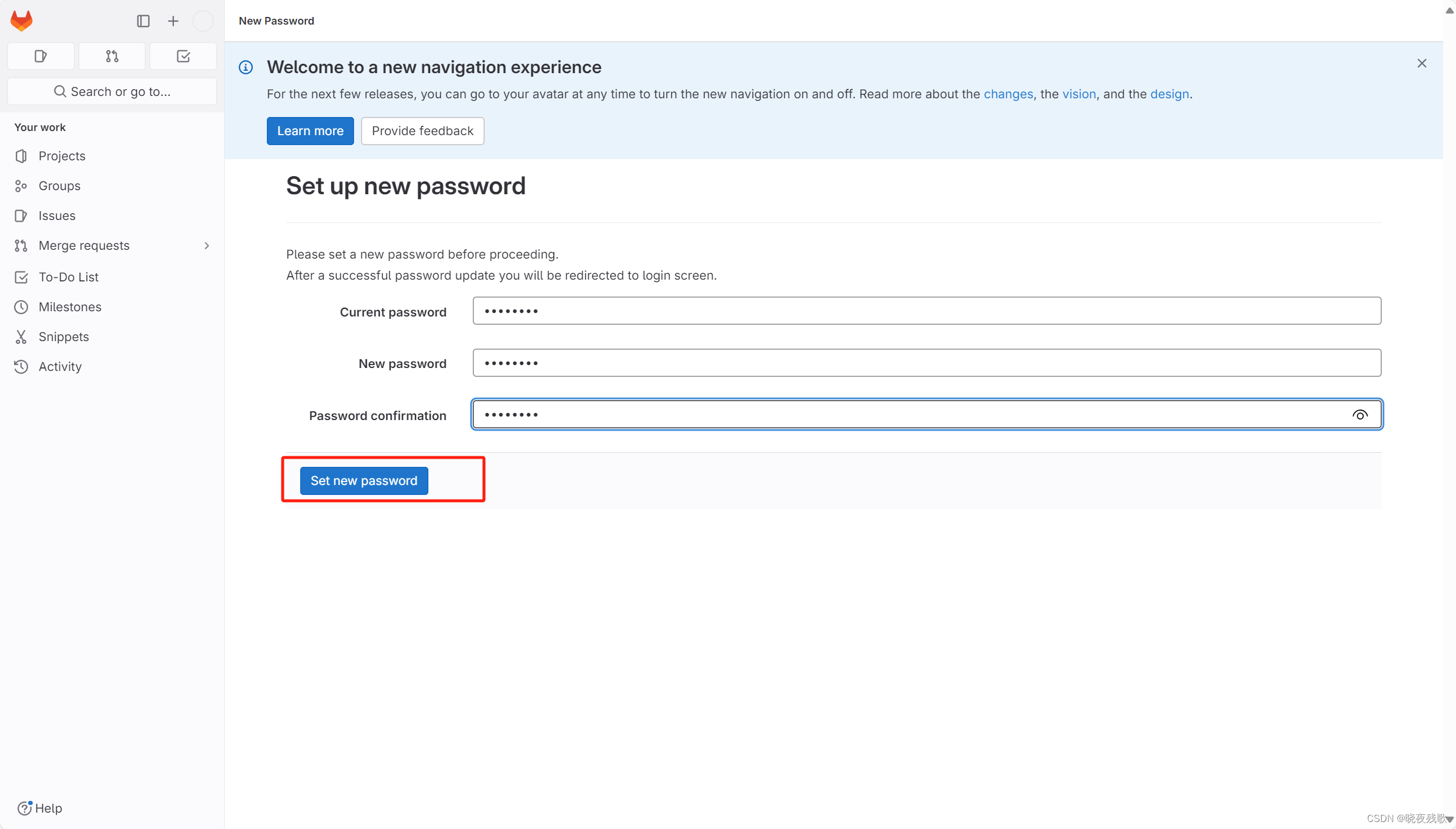
Task: Click Set new password button
Action: click(x=364, y=480)
